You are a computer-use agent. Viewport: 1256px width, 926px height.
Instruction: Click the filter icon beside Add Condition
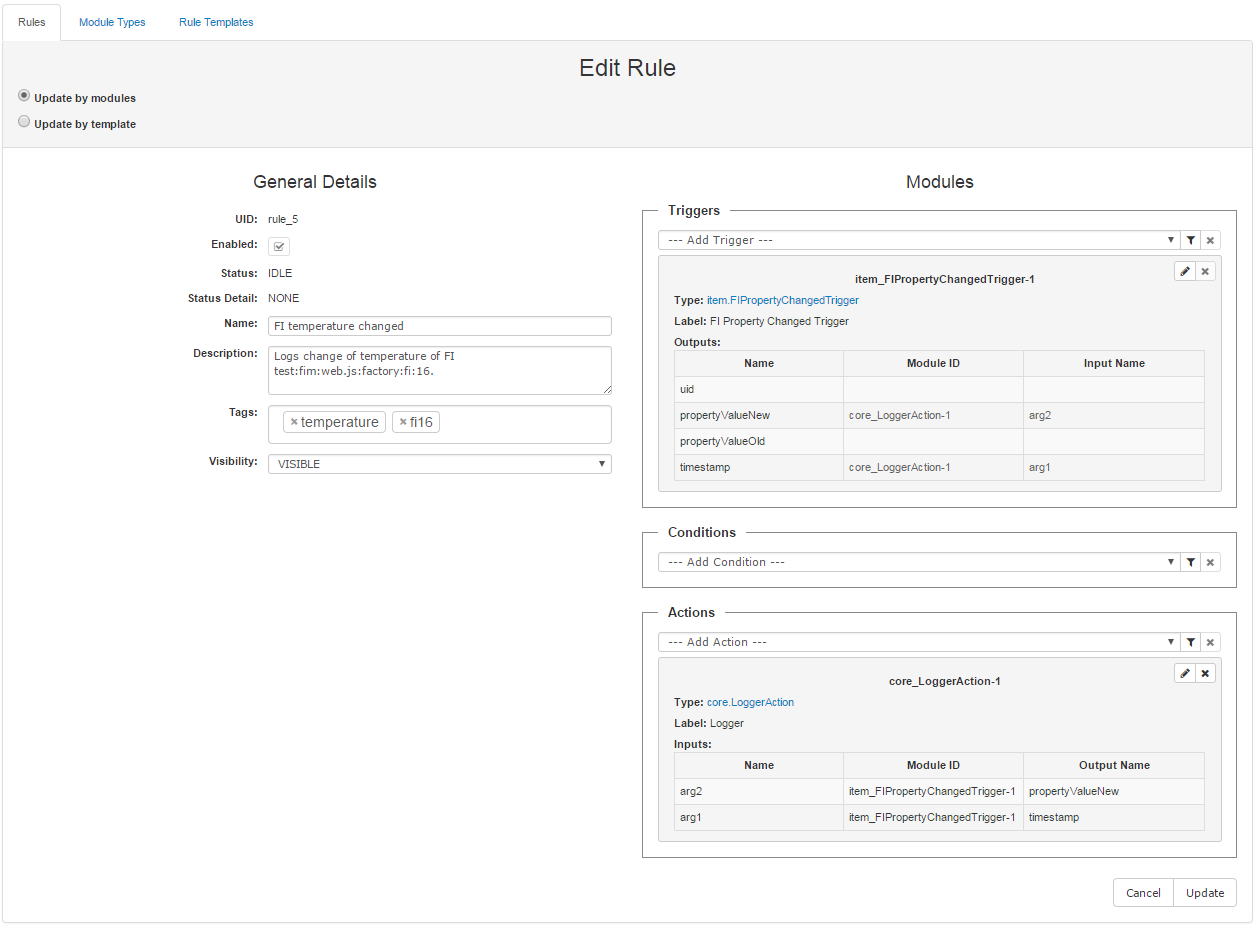pyautogui.click(x=1190, y=562)
